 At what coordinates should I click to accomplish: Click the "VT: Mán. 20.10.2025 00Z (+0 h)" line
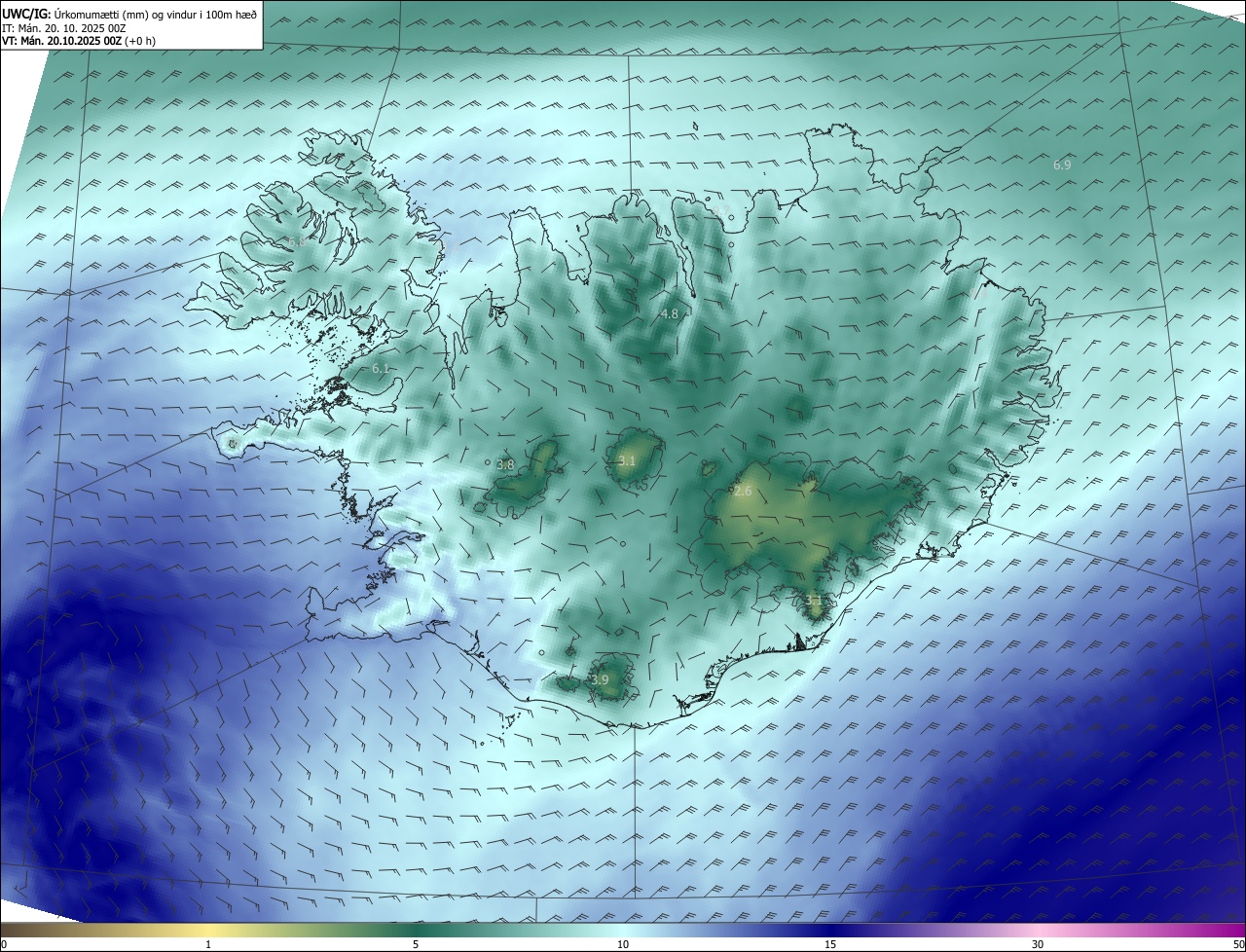pos(78,41)
